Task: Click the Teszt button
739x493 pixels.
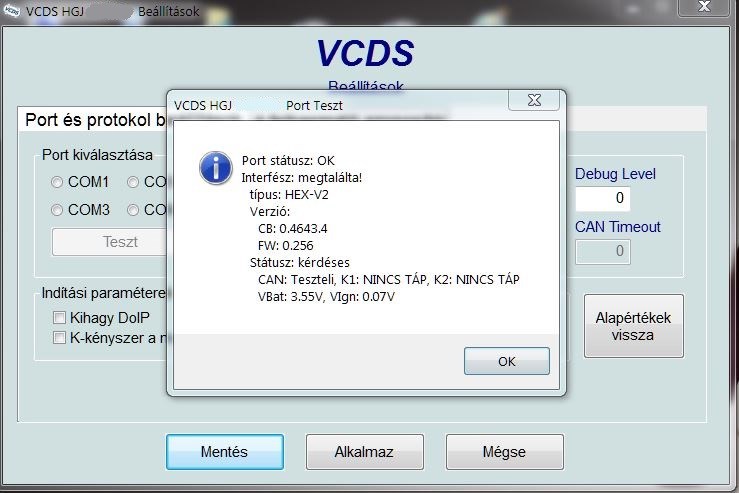Action: coord(109,242)
